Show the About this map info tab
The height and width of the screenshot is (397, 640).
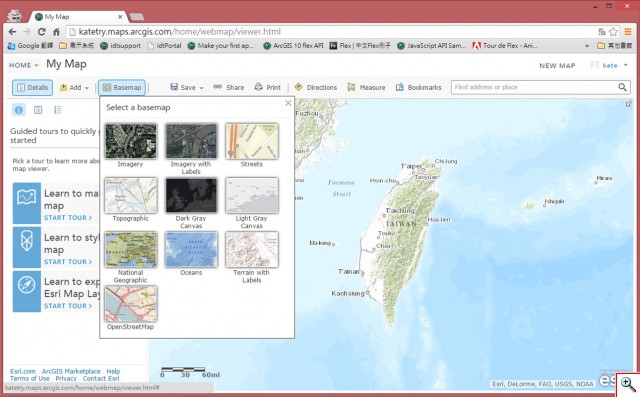[x=18, y=110]
